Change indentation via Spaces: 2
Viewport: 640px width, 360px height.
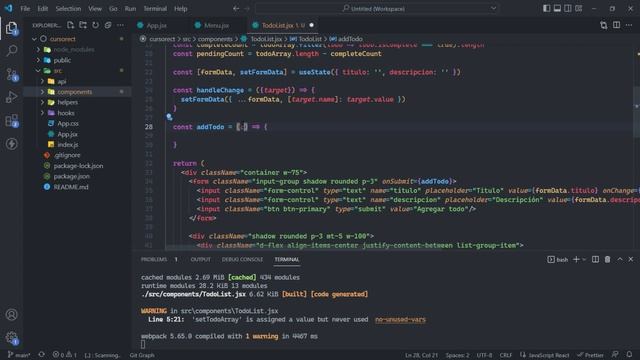[x=457, y=355]
